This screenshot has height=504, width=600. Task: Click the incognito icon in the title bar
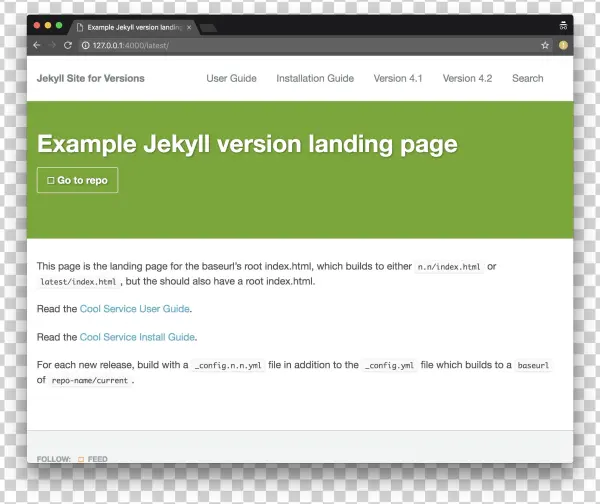[563, 25]
